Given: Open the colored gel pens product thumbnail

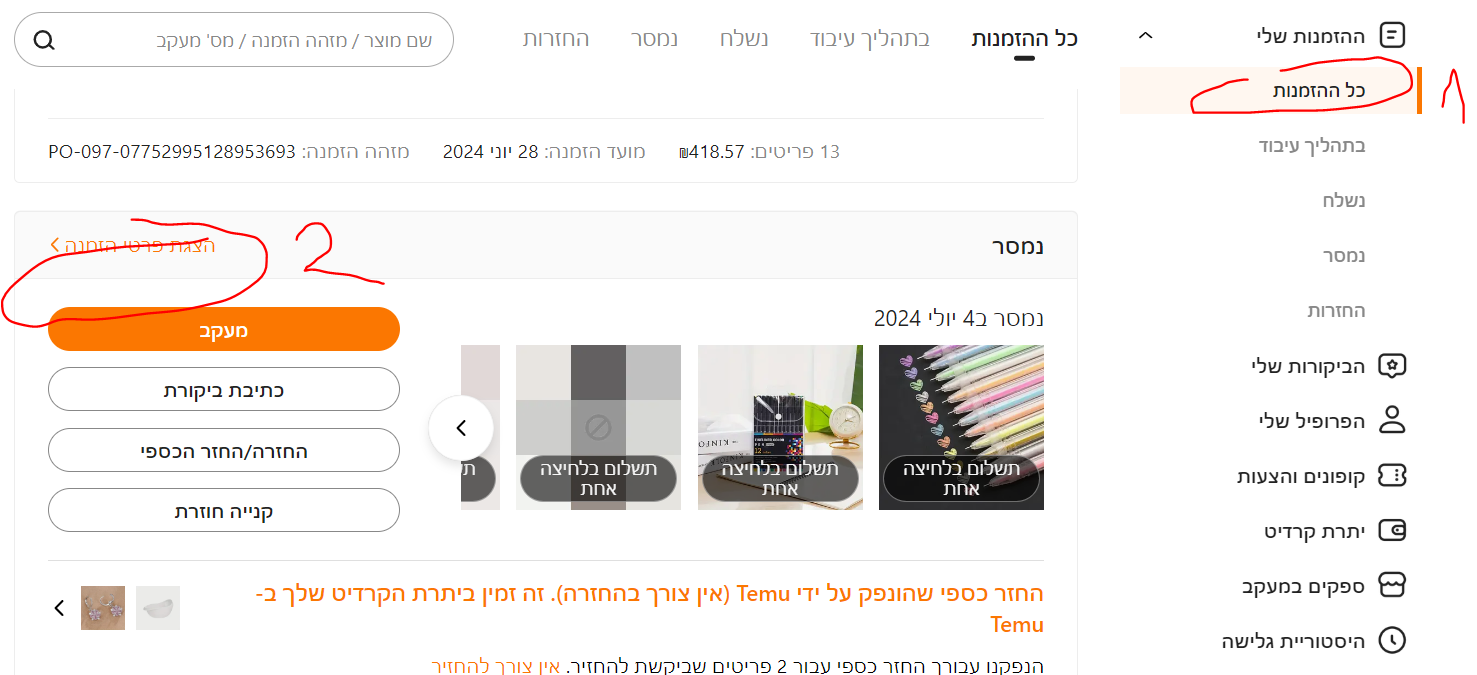Looking at the screenshot, I should point(961,427).
